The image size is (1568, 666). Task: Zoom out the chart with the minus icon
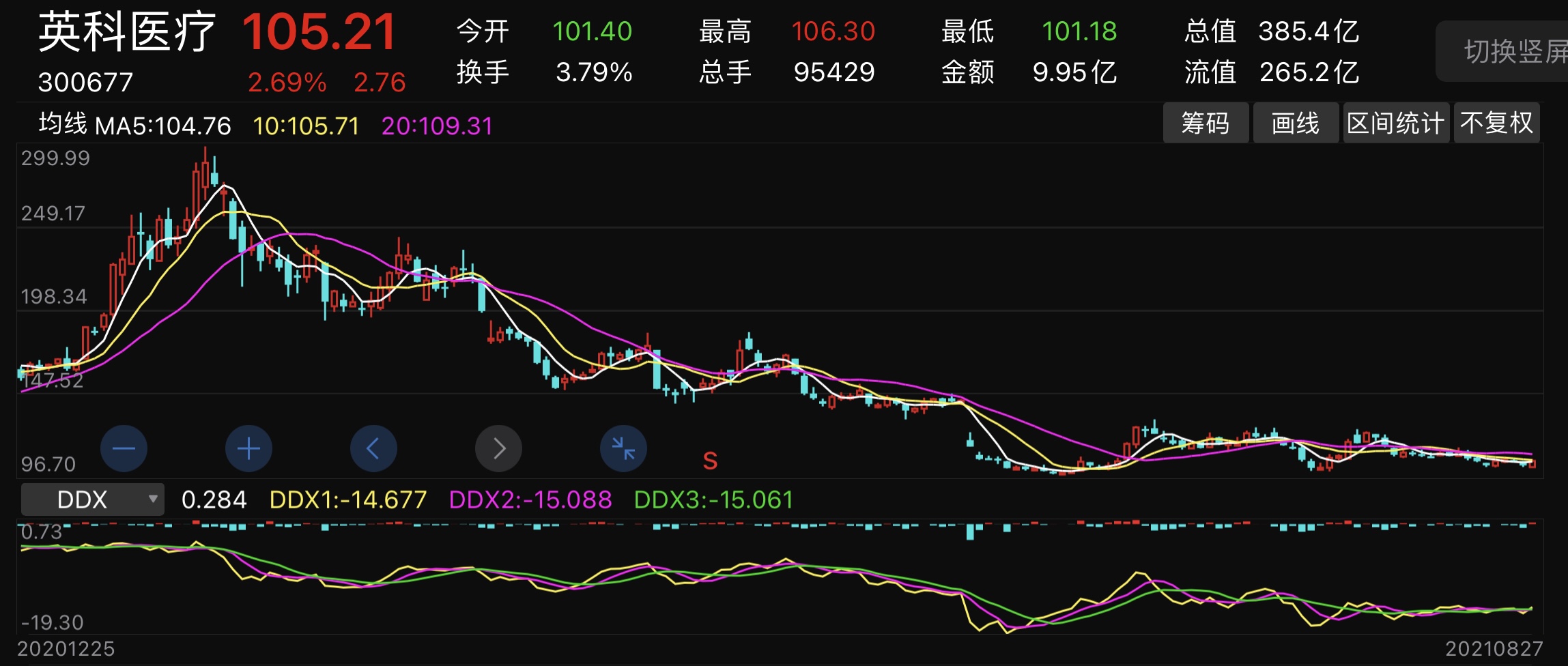click(x=124, y=448)
